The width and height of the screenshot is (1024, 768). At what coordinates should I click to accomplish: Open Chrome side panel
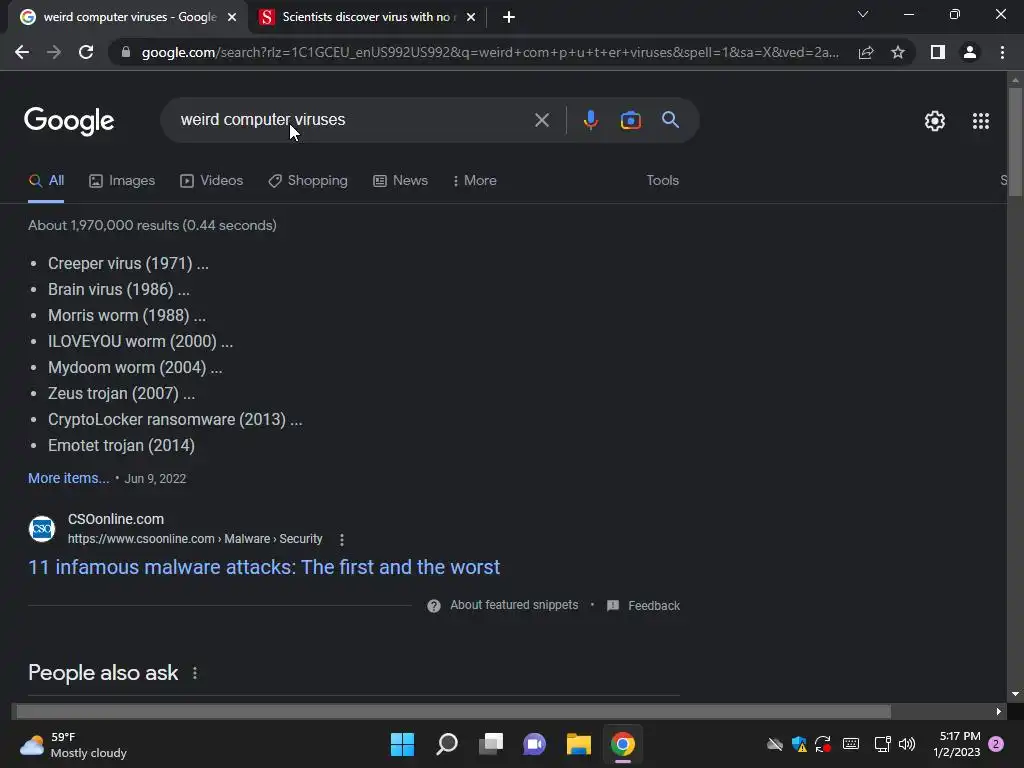(938, 52)
